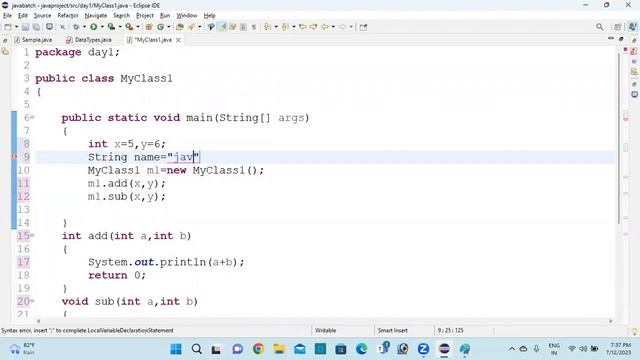Select the Java perspective icon

pyautogui.click(x=633, y=27)
